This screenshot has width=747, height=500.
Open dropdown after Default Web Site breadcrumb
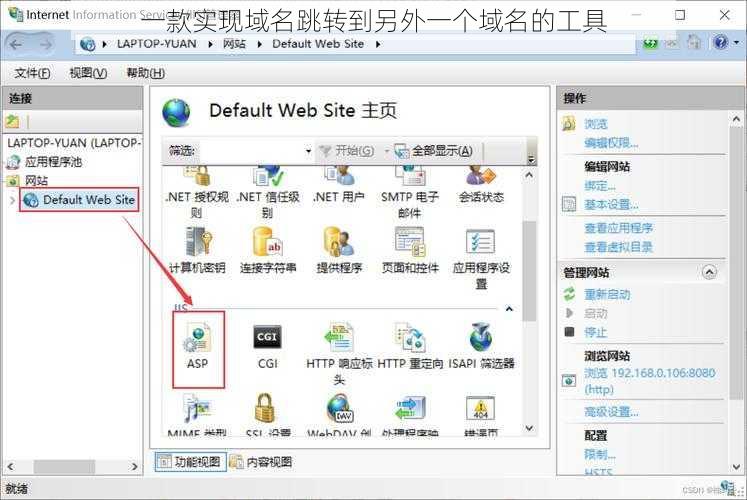[378, 44]
